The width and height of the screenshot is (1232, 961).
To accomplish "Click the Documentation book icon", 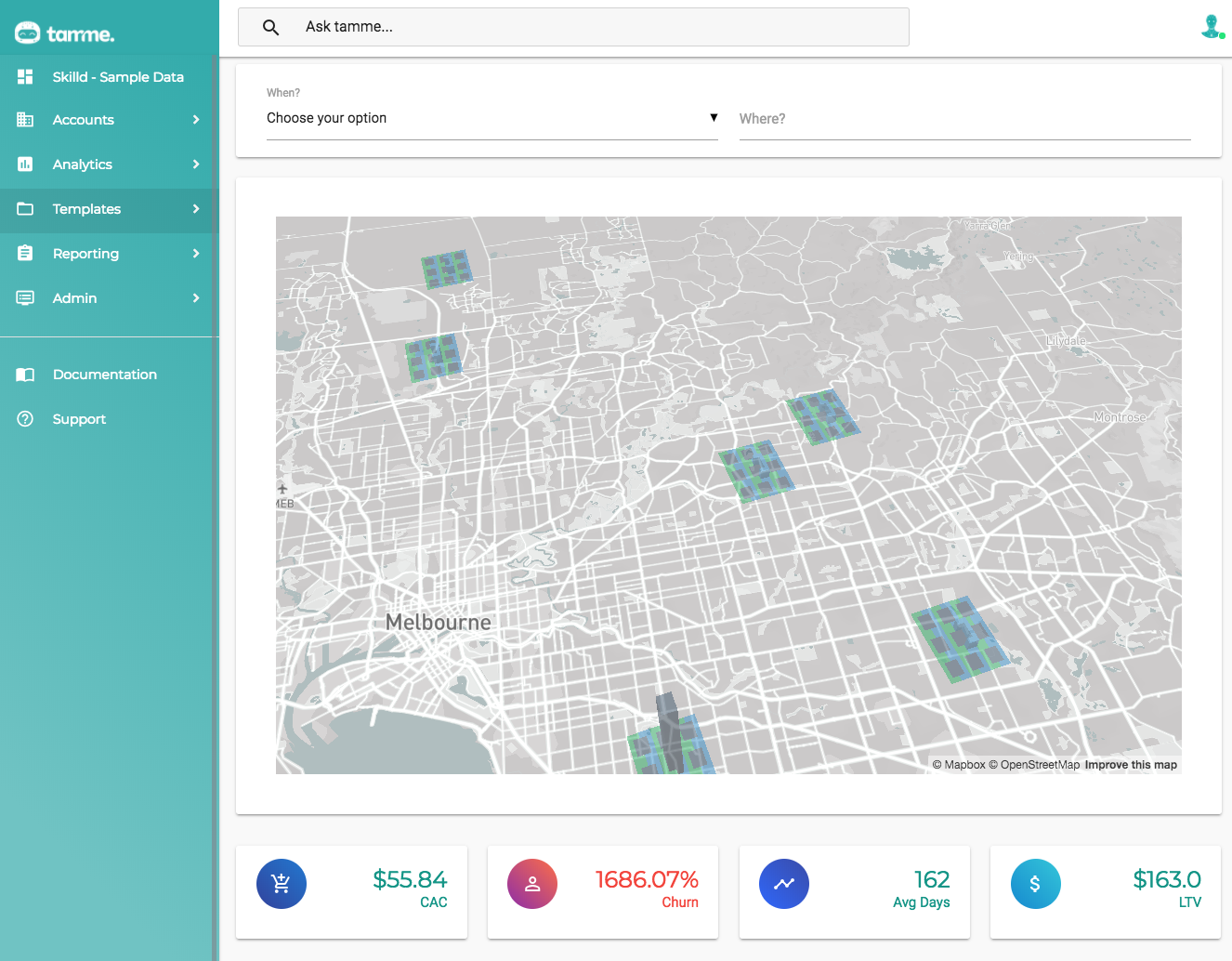I will pos(25,375).
